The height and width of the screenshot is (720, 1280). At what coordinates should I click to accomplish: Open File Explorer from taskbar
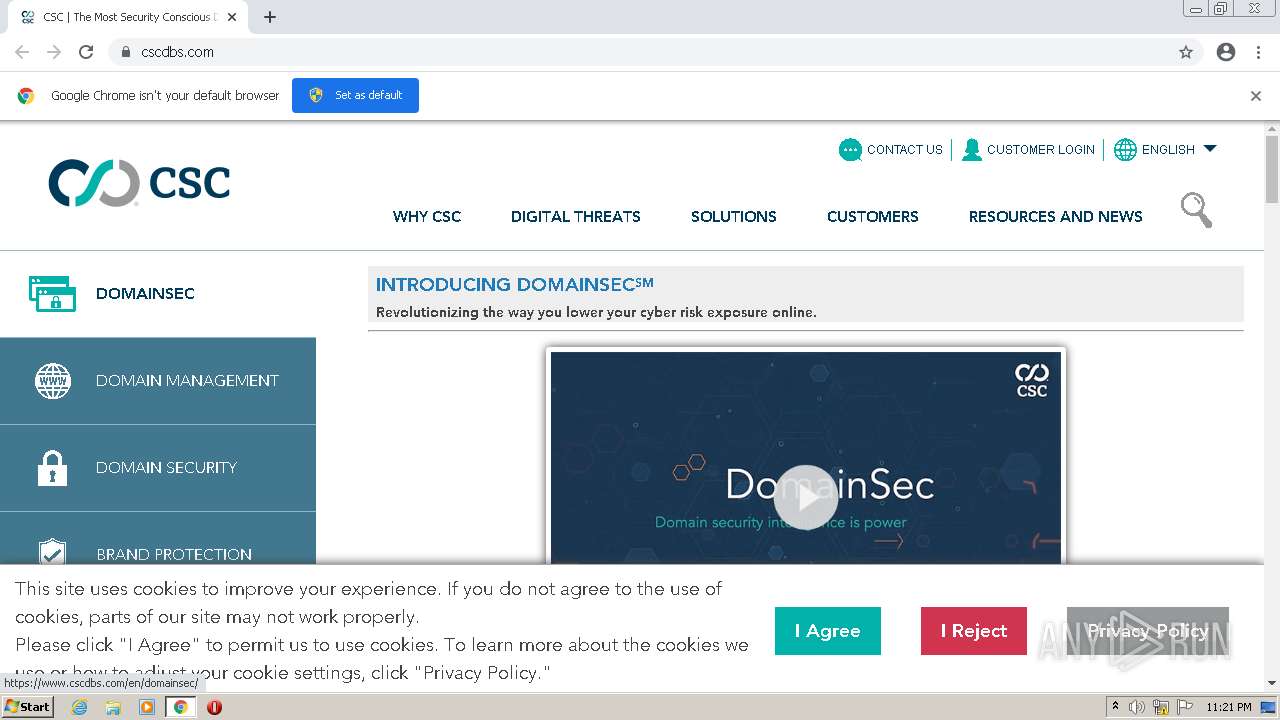tap(113, 707)
